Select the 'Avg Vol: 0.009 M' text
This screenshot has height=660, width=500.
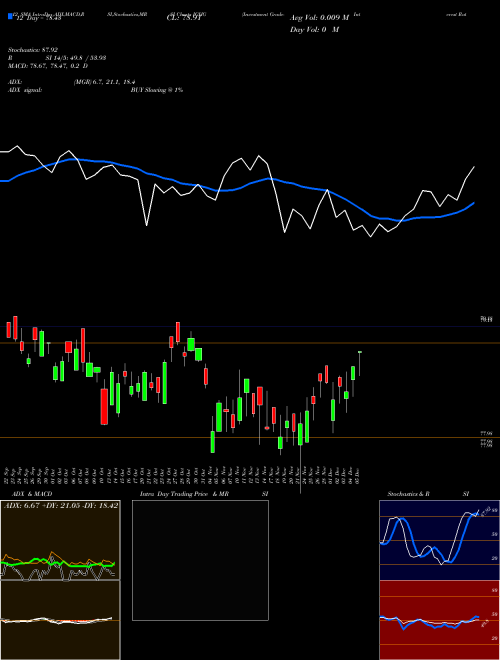[x=319, y=18]
